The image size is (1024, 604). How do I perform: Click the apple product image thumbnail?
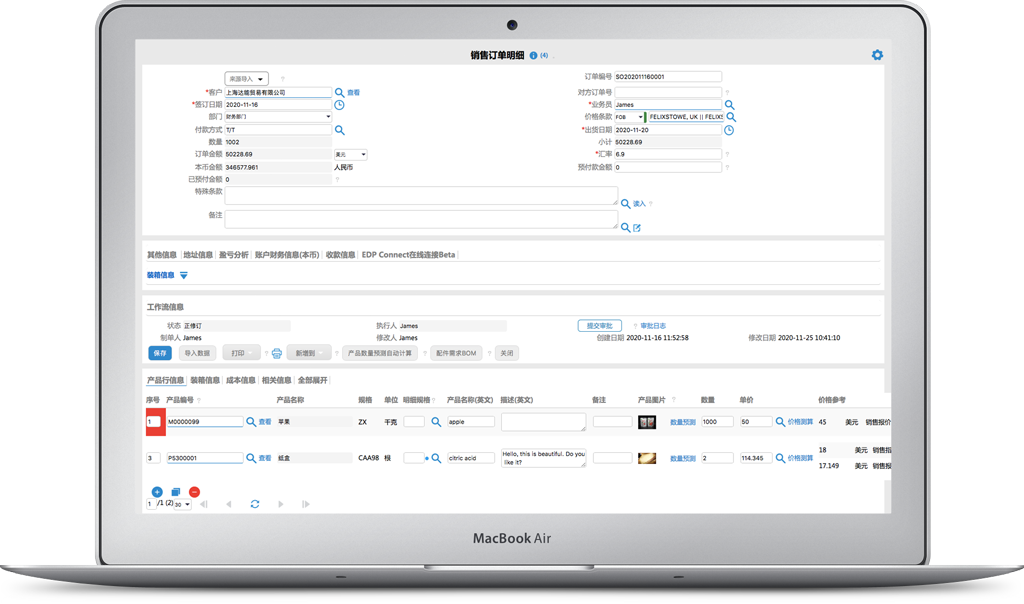pyautogui.click(x=647, y=423)
